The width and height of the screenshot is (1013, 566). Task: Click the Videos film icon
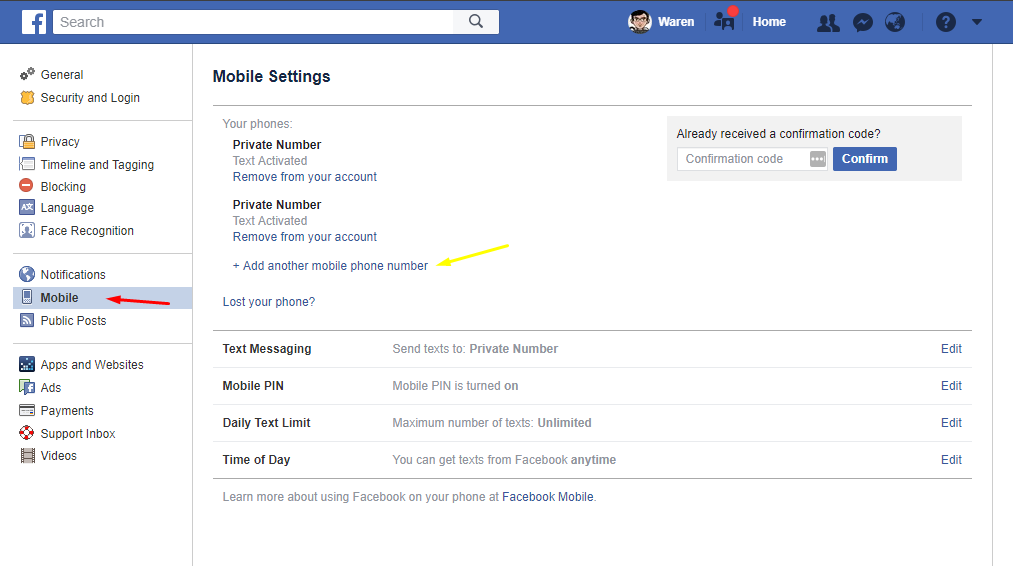(x=27, y=456)
